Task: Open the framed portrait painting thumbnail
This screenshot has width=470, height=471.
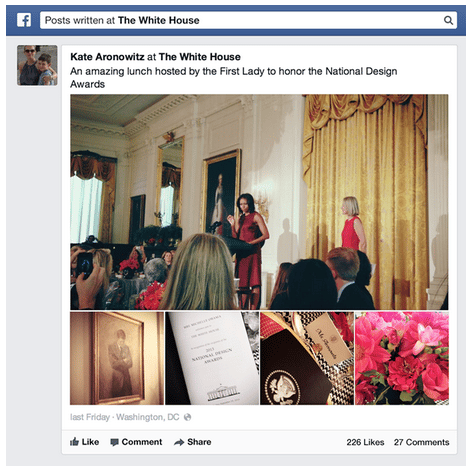Action: [x=117, y=358]
